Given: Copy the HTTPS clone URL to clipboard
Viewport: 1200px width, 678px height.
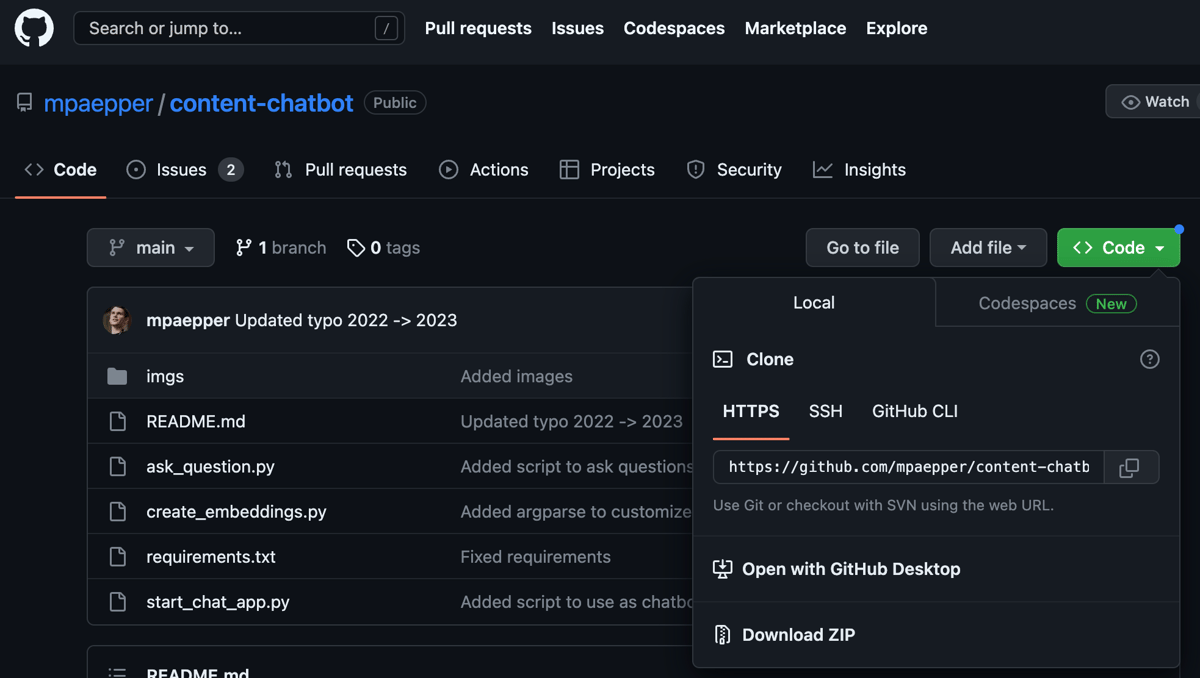Looking at the screenshot, I should [1130, 467].
